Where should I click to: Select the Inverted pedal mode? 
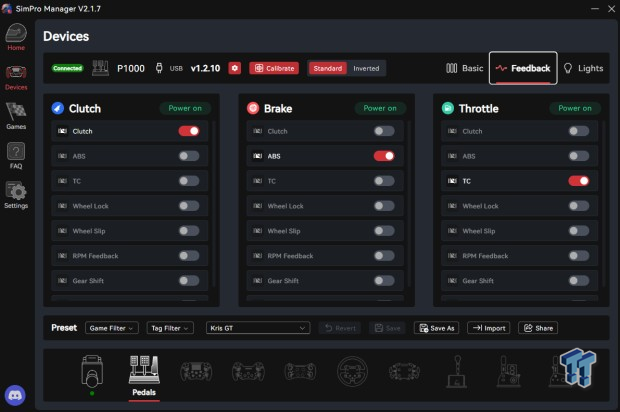[x=366, y=68]
